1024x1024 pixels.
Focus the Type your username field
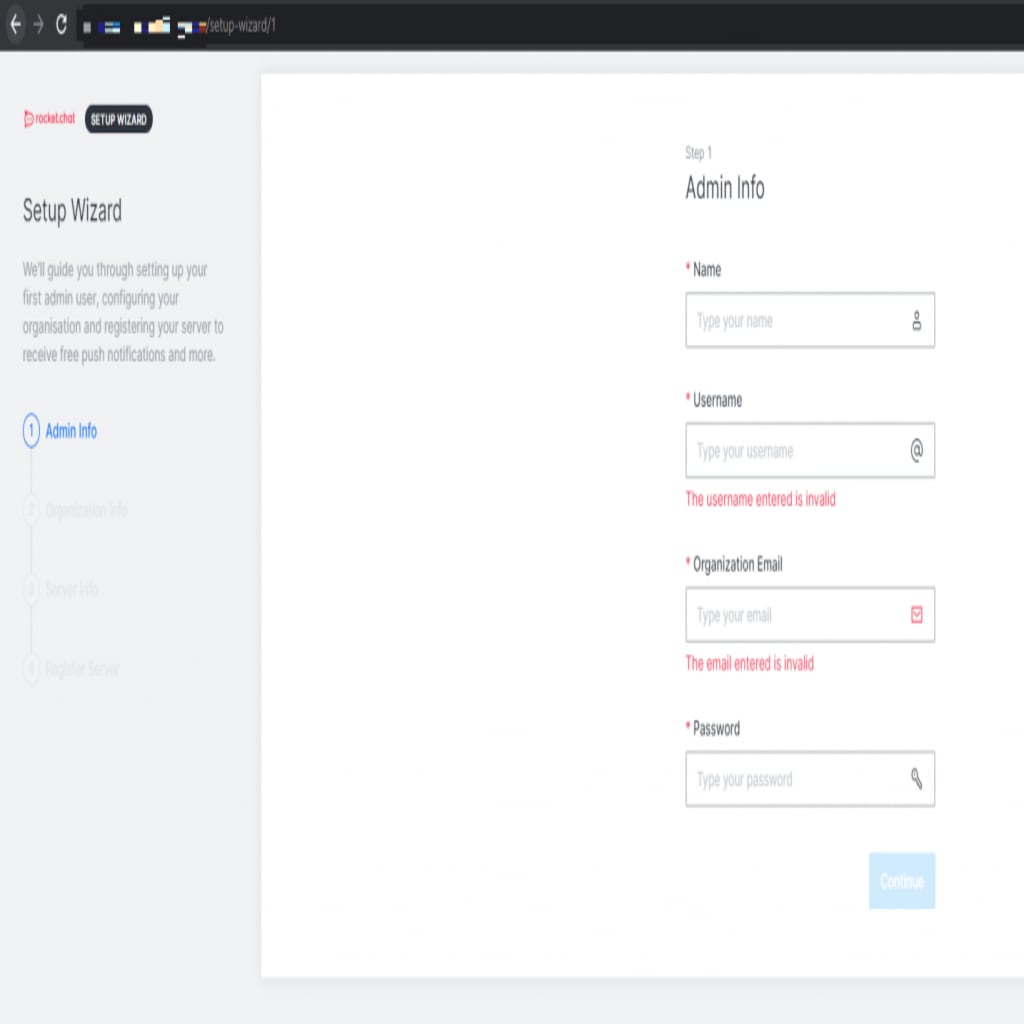click(x=810, y=451)
